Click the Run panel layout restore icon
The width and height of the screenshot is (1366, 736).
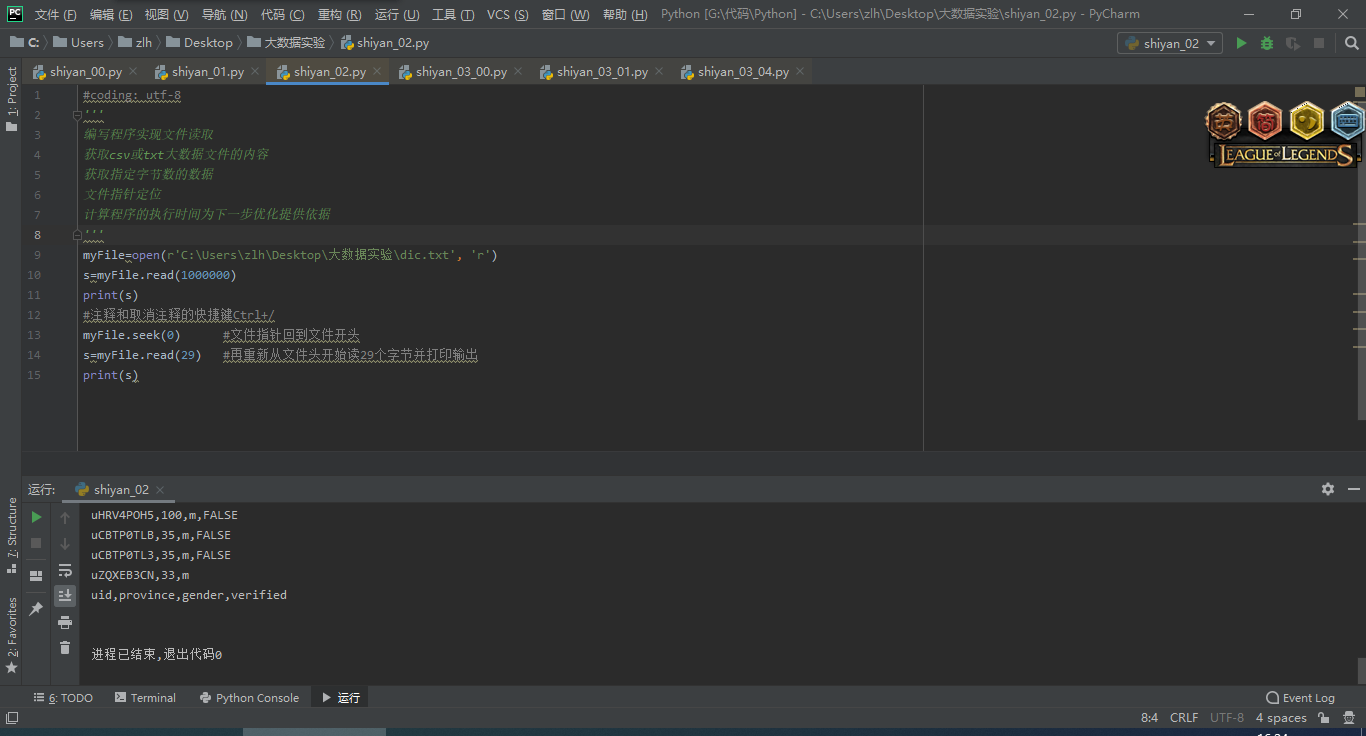pyautogui.click(x=36, y=576)
